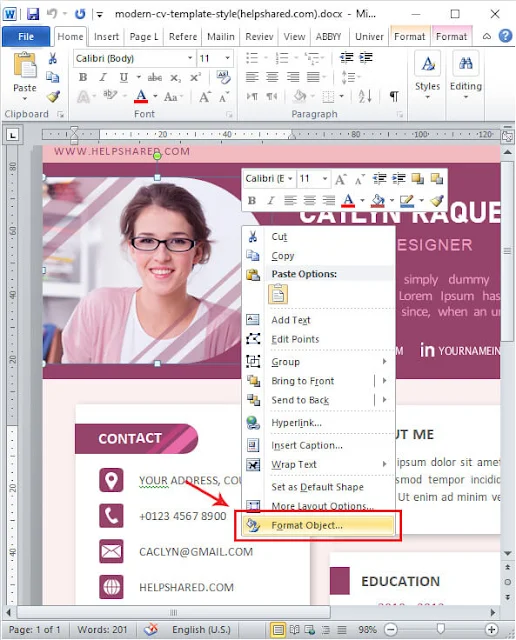Click the Paste clipboard icon in ribbon
516x640 pixels.
[x=25, y=65]
